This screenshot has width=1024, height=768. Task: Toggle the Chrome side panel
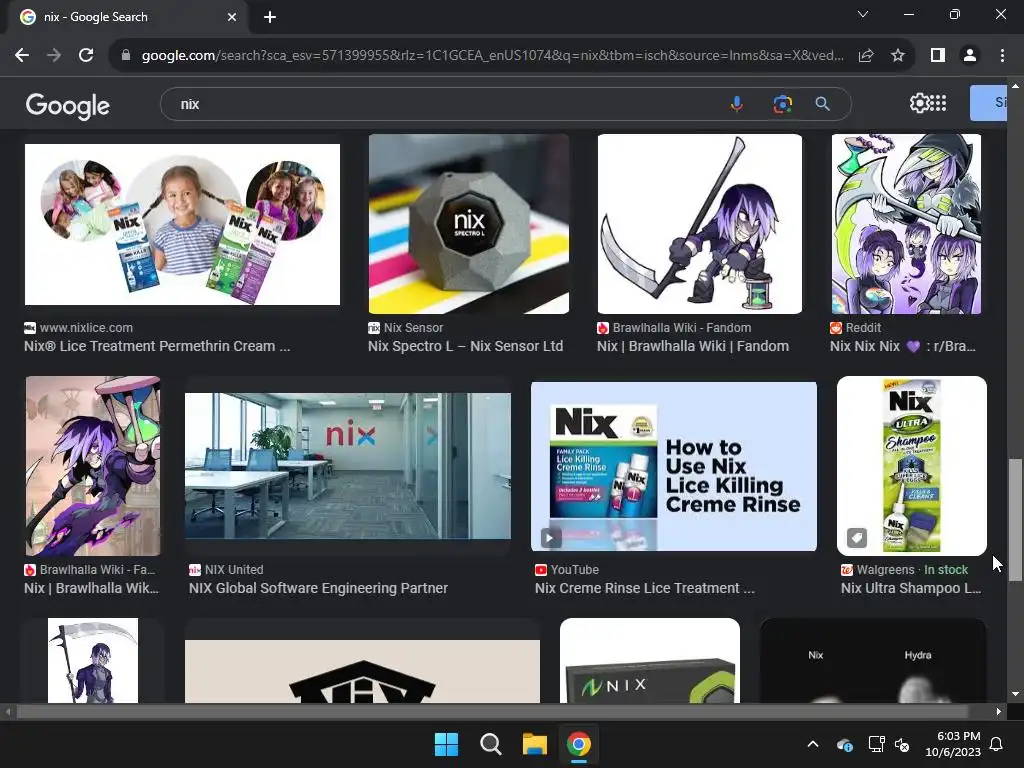coord(938,56)
